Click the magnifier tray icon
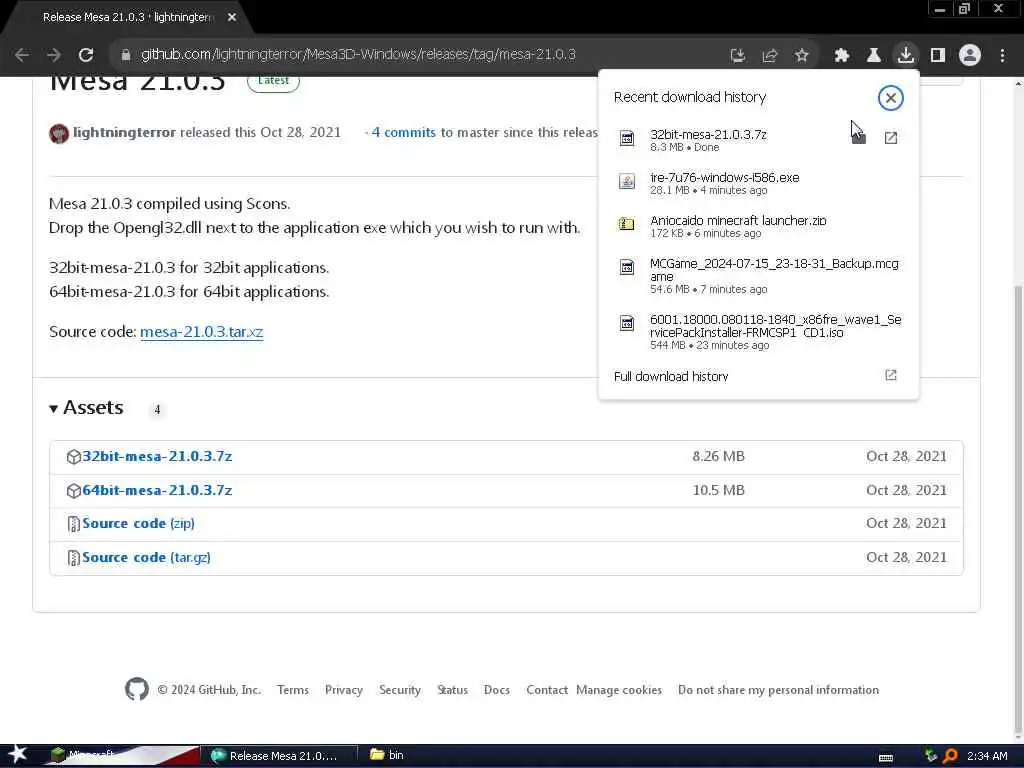This screenshot has width=1024, height=768. 950,756
